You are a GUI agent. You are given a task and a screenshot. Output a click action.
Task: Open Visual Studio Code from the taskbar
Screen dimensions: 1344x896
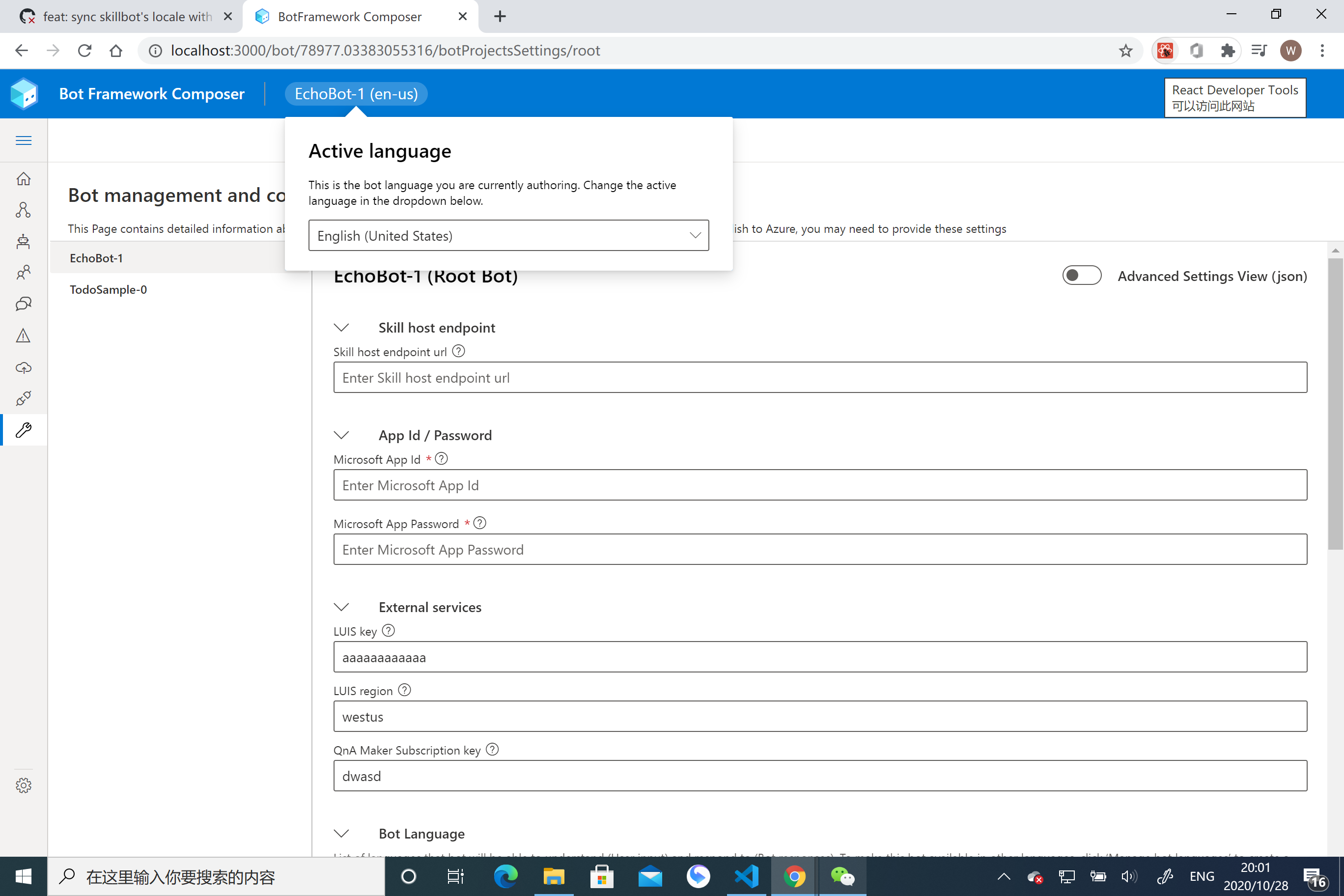(x=746, y=876)
